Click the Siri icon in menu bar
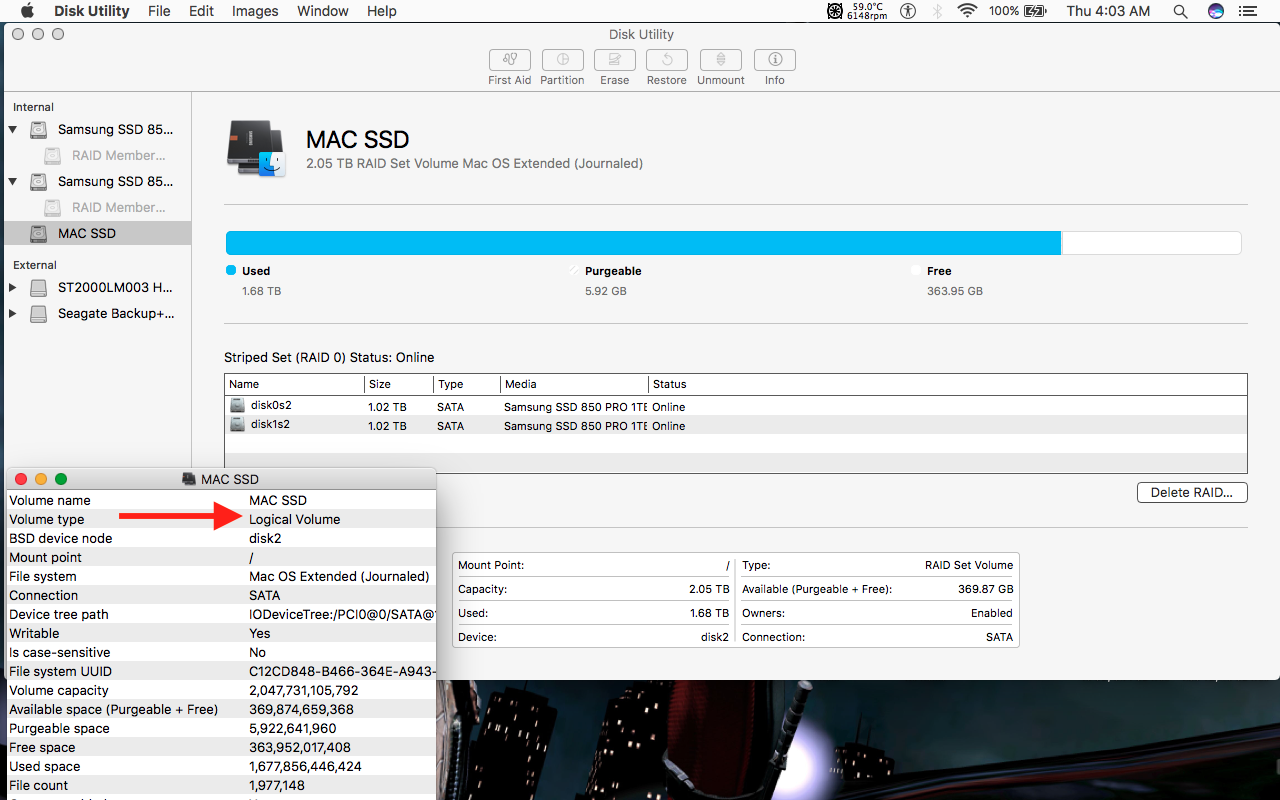The width and height of the screenshot is (1280, 800). tap(1216, 11)
